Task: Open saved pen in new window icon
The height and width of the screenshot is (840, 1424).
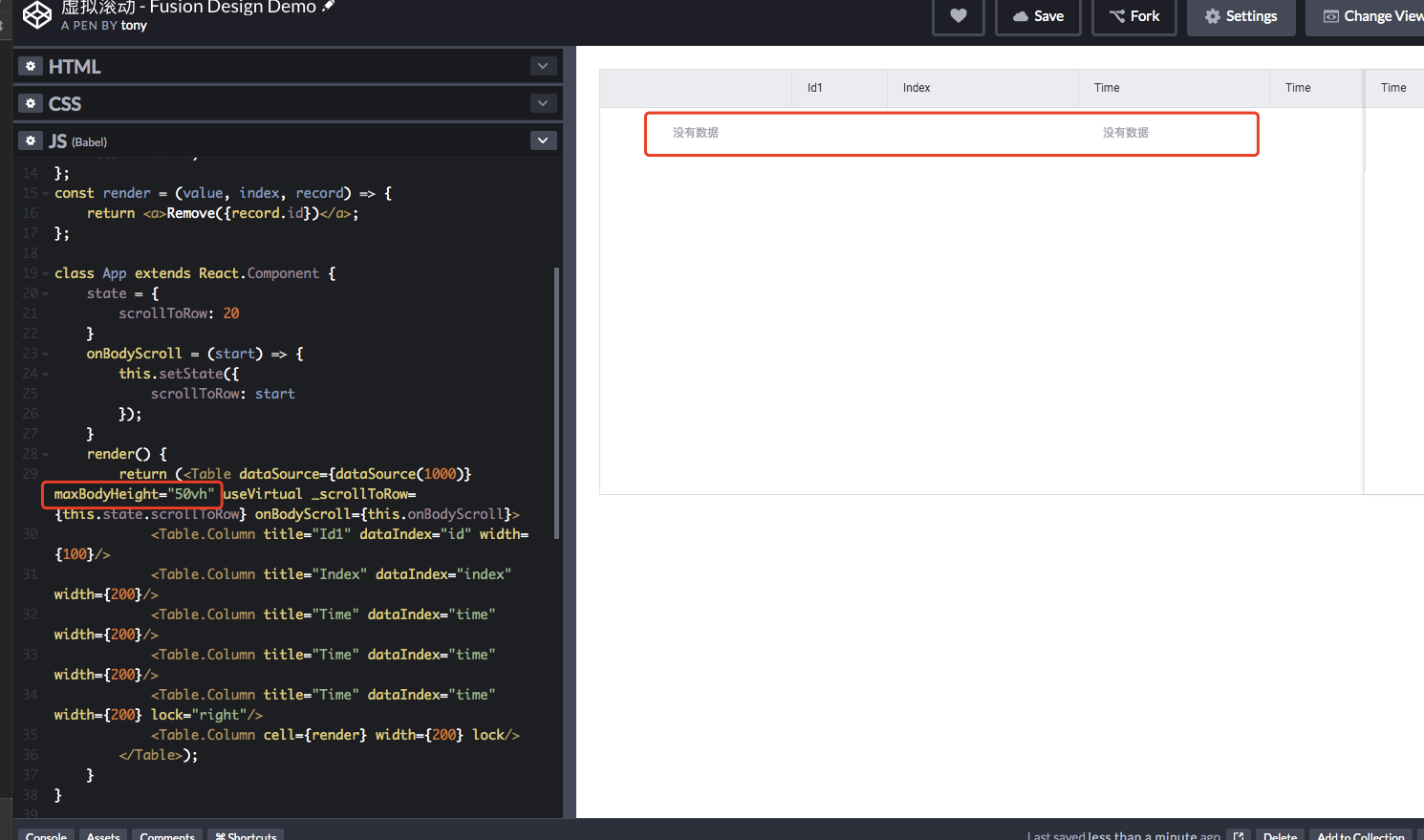Action: pyautogui.click(x=1239, y=833)
